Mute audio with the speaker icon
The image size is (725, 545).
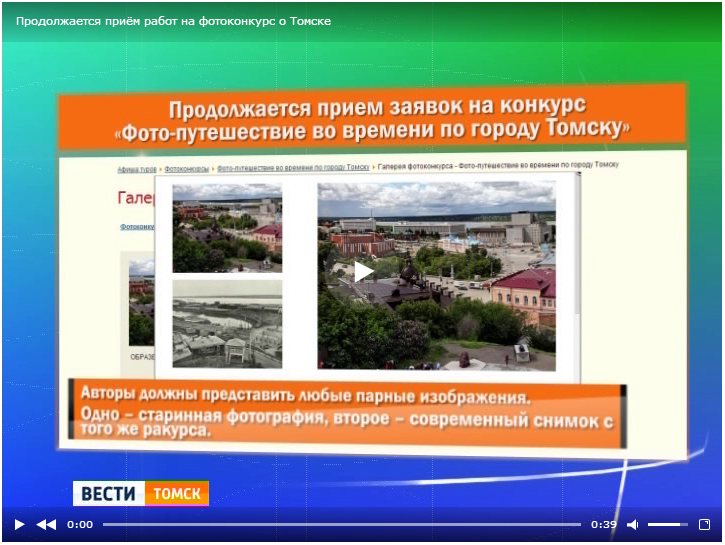(633, 524)
